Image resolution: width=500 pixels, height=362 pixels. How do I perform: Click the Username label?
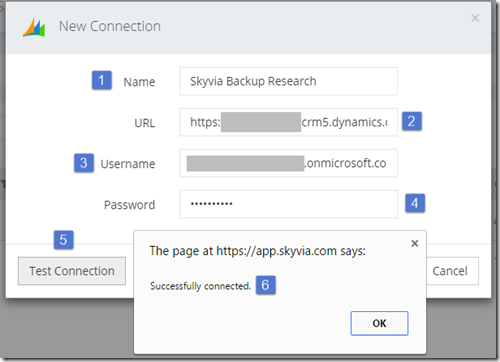click(x=128, y=164)
